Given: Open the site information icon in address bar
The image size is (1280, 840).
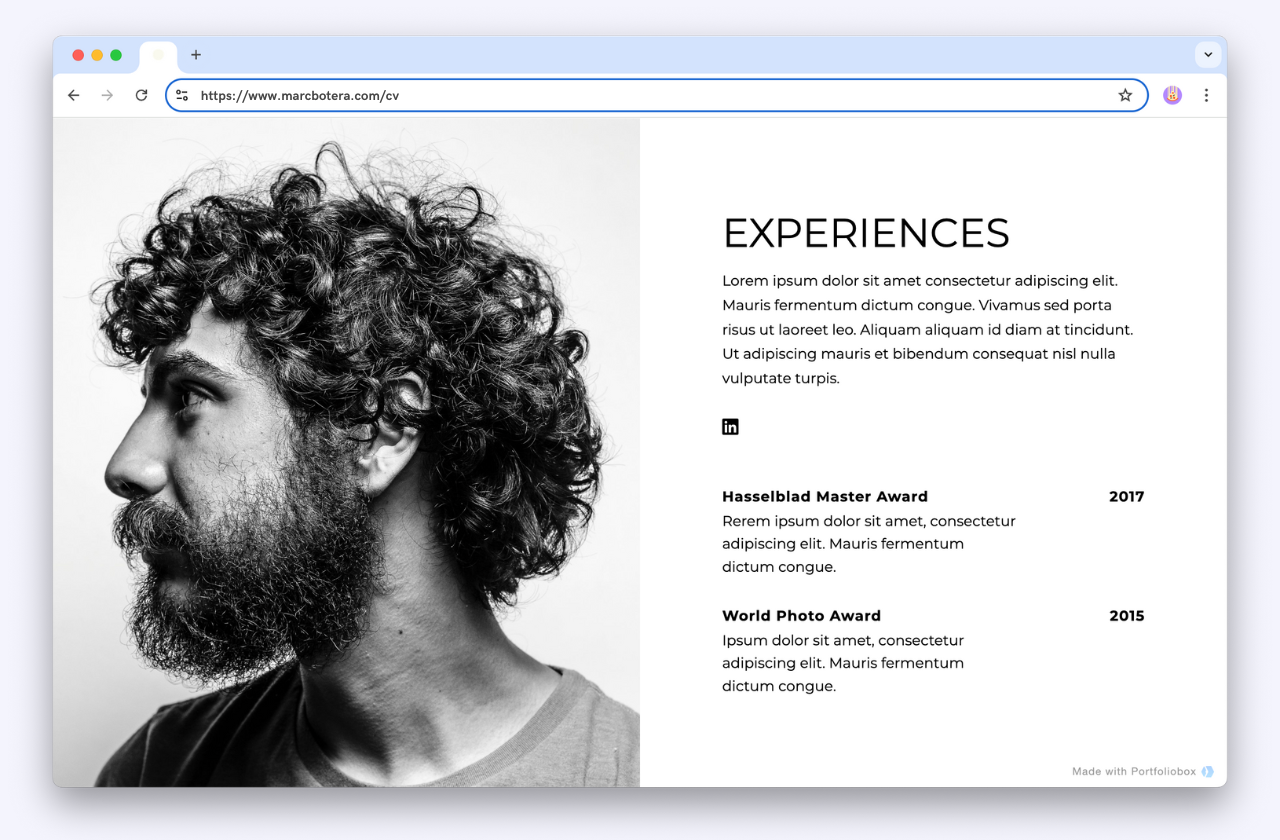Looking at the screenshot, I should coord(181,95).
